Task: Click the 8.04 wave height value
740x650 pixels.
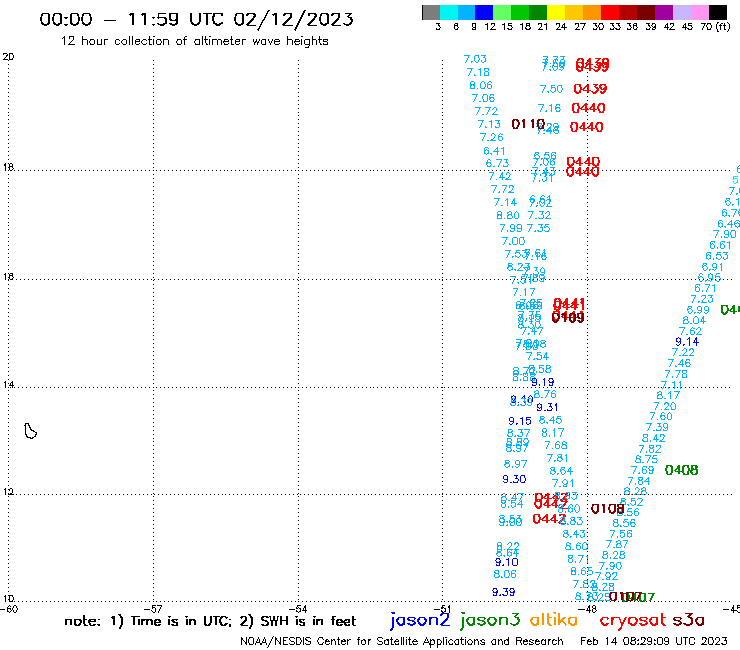Action: 694,321
